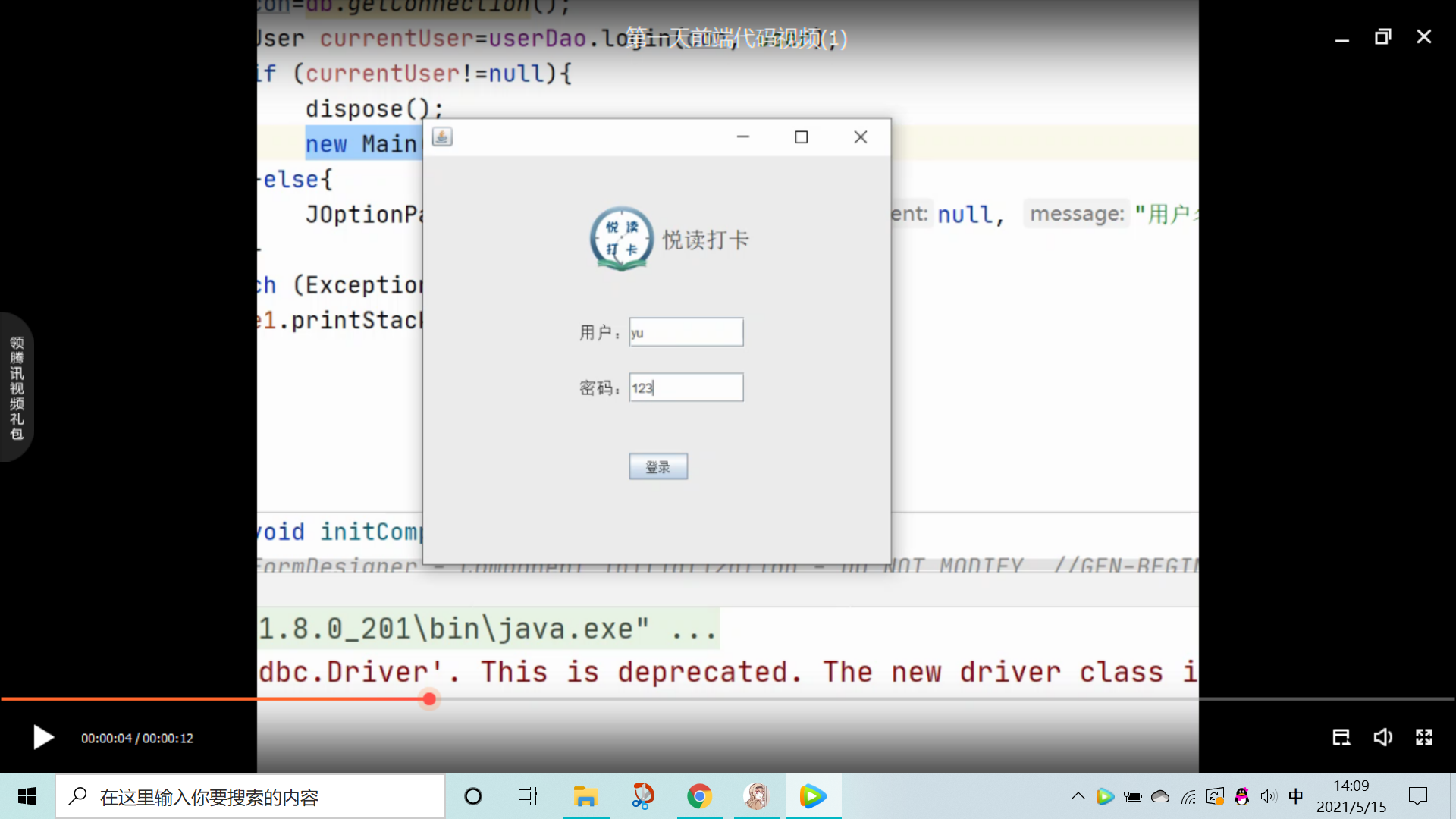
Task: Open Task View on taskbar
Action: click(527, 796)
